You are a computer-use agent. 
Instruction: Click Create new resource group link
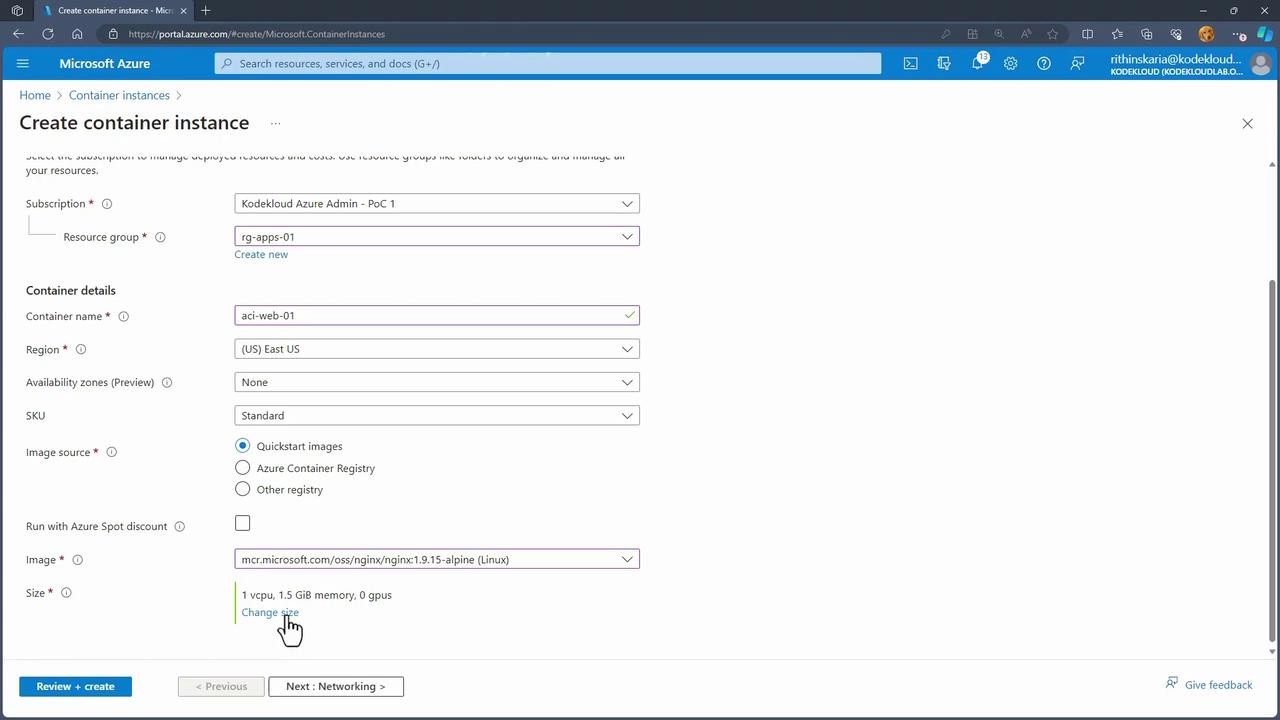click(x=261, y=255)
